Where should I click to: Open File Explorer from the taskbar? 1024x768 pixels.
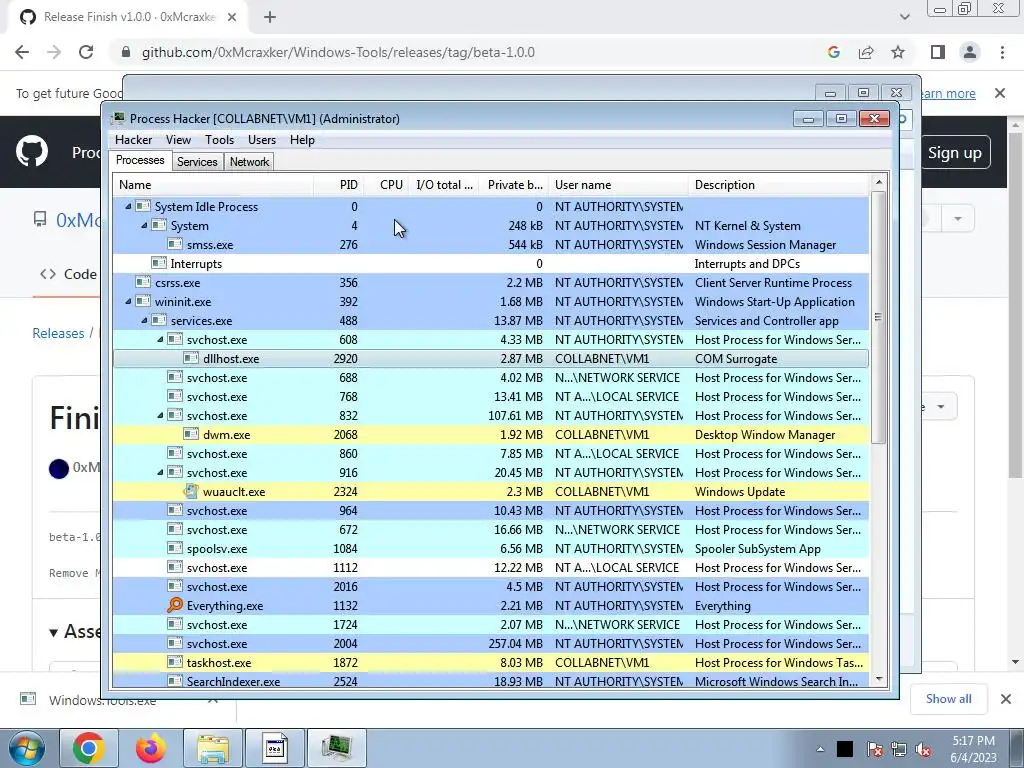[x=213, y=748]
